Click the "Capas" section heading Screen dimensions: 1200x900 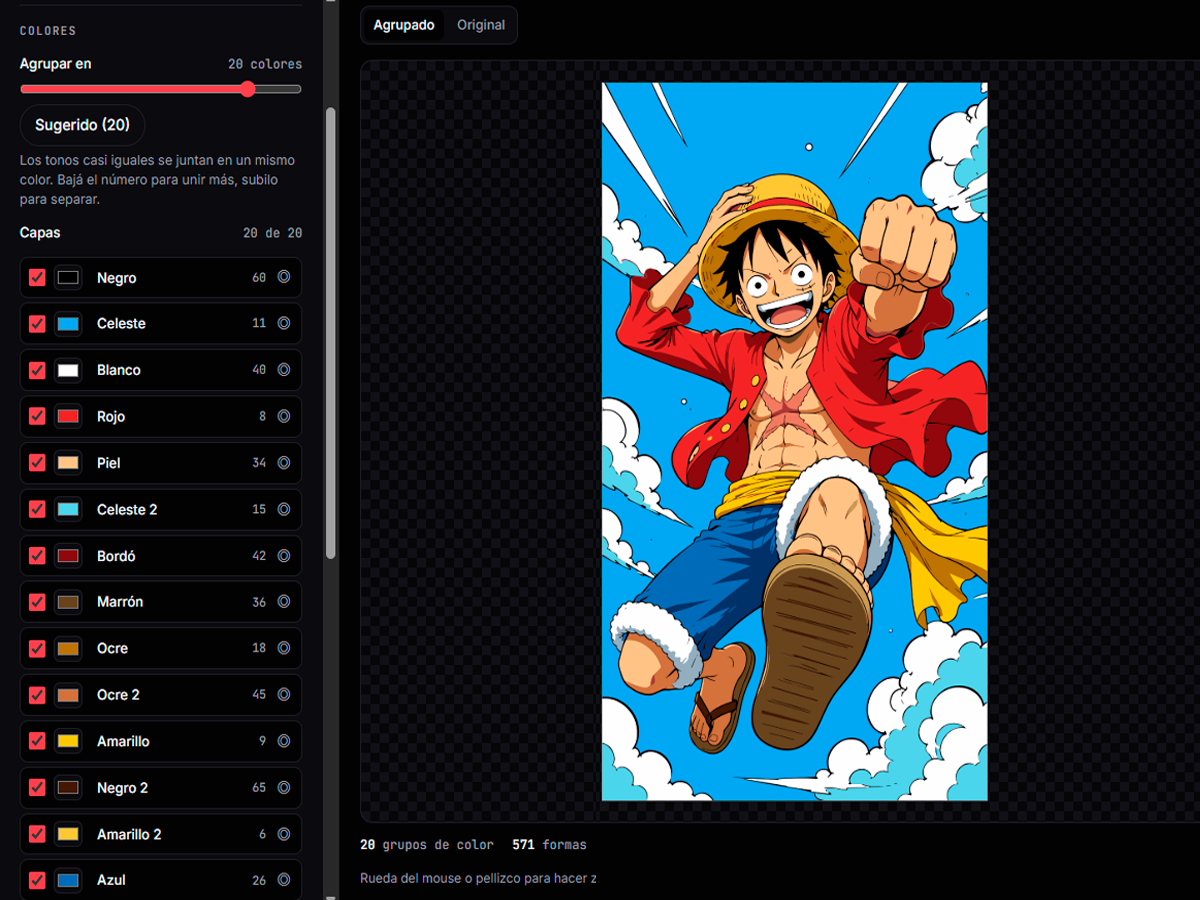point(40,232)
